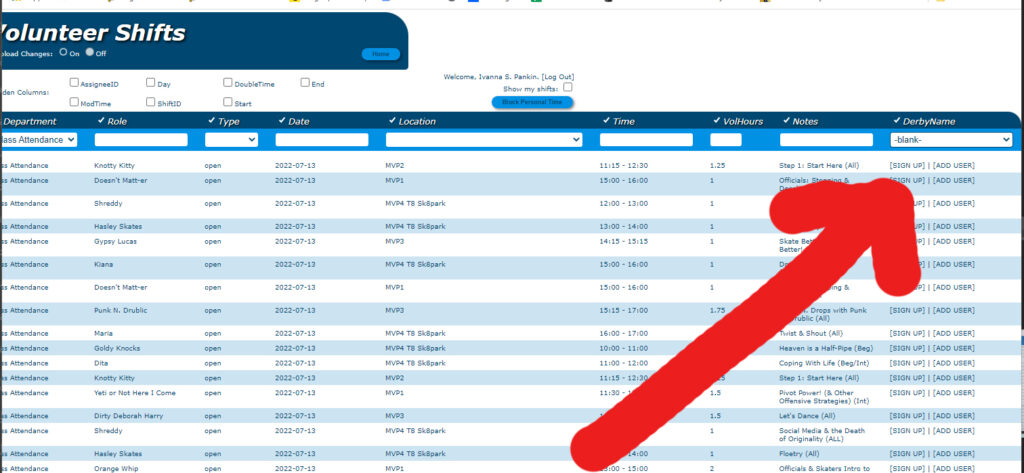The image size is (1024, 473).
Task: Click the checkmark icon beside Location header
Action: 391,121
